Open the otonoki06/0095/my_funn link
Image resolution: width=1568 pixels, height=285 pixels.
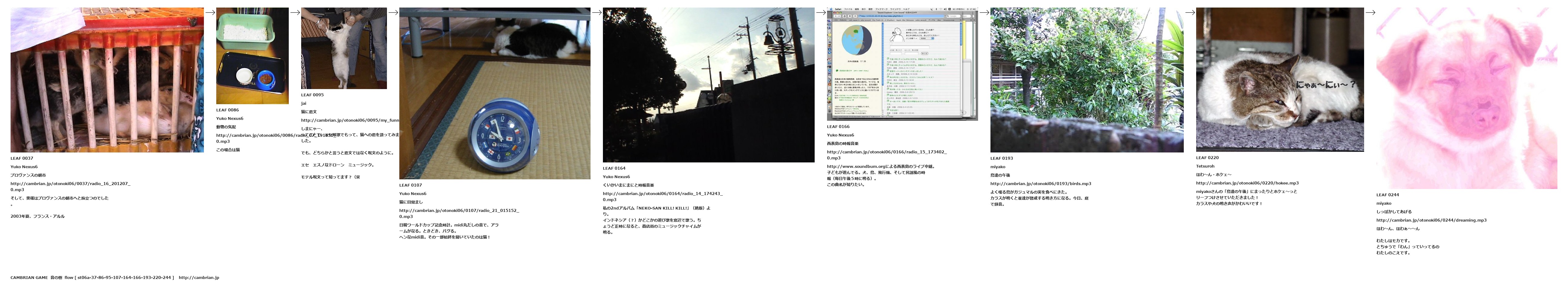[351, 120]
